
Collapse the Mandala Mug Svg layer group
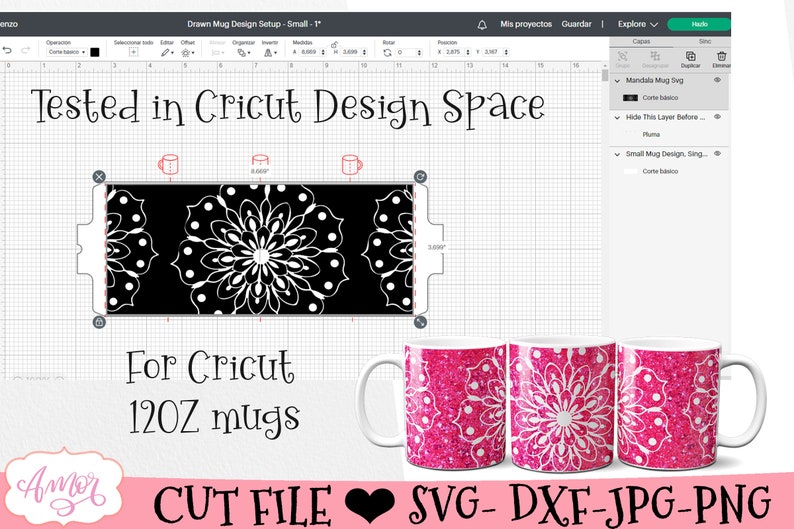617,80
